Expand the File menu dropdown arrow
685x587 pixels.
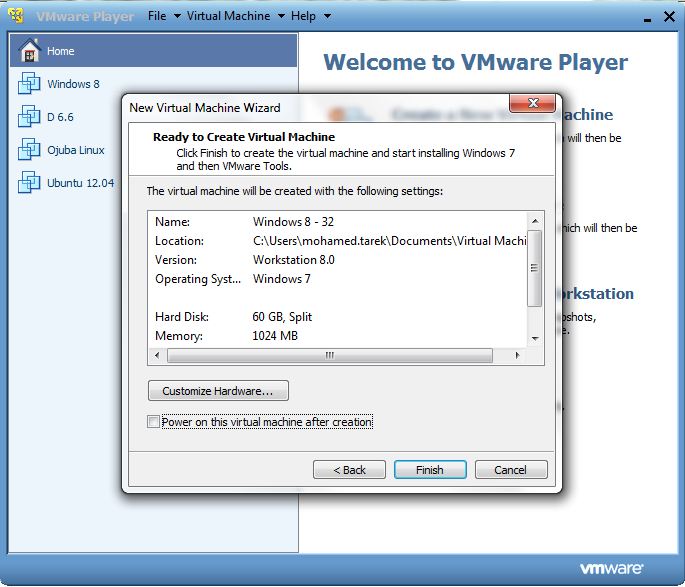coord(177,16)
